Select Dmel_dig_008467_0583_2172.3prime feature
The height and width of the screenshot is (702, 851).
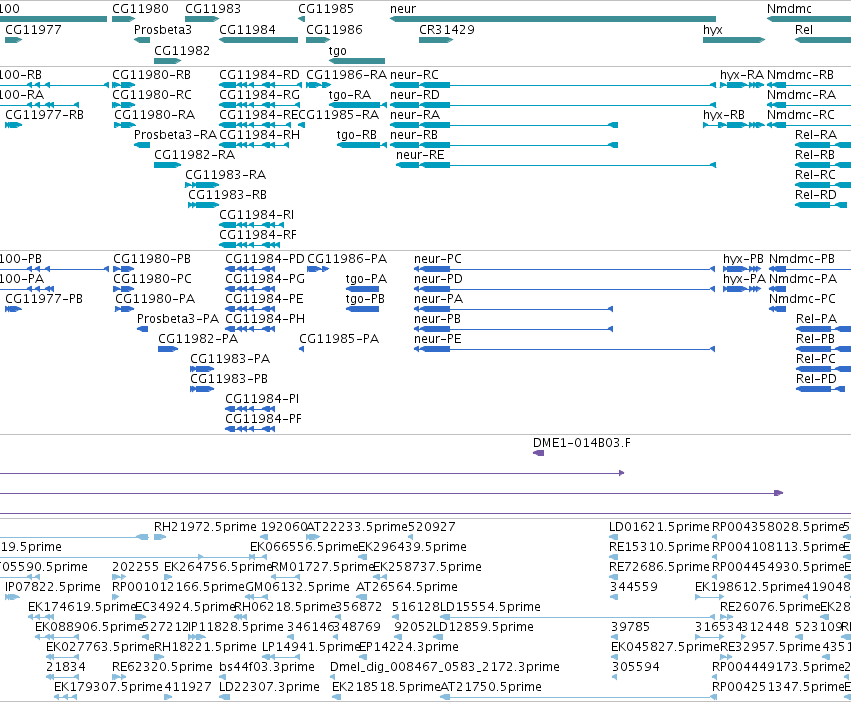[444, 667]
